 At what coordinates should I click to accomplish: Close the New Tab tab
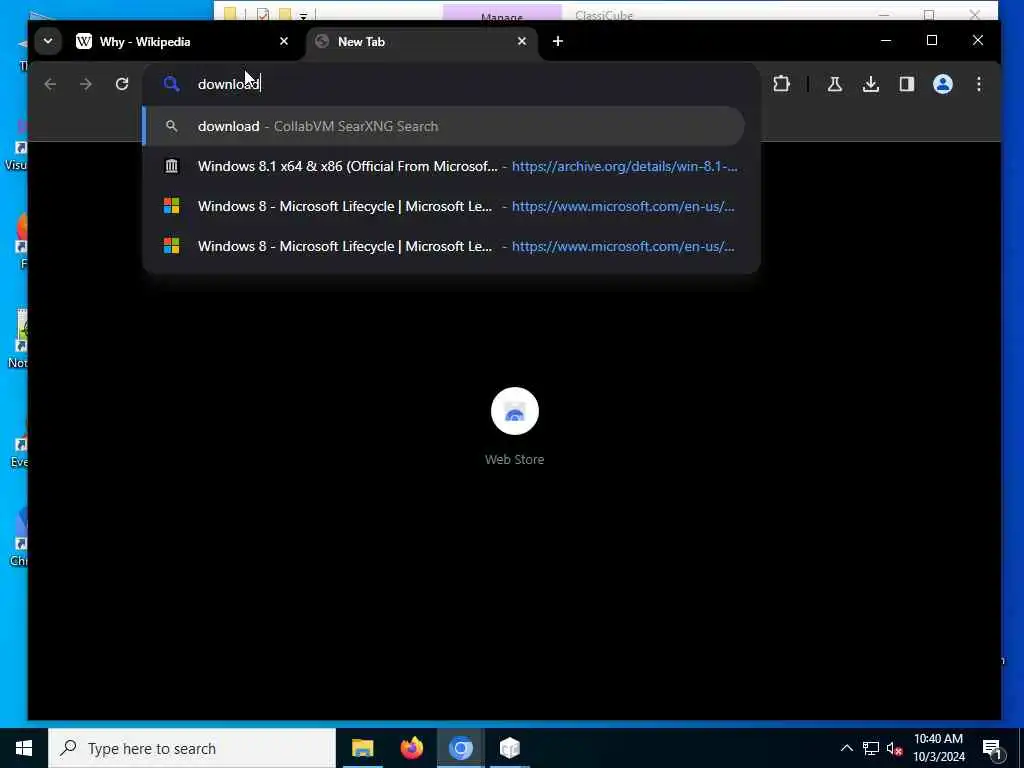point(522,41)
